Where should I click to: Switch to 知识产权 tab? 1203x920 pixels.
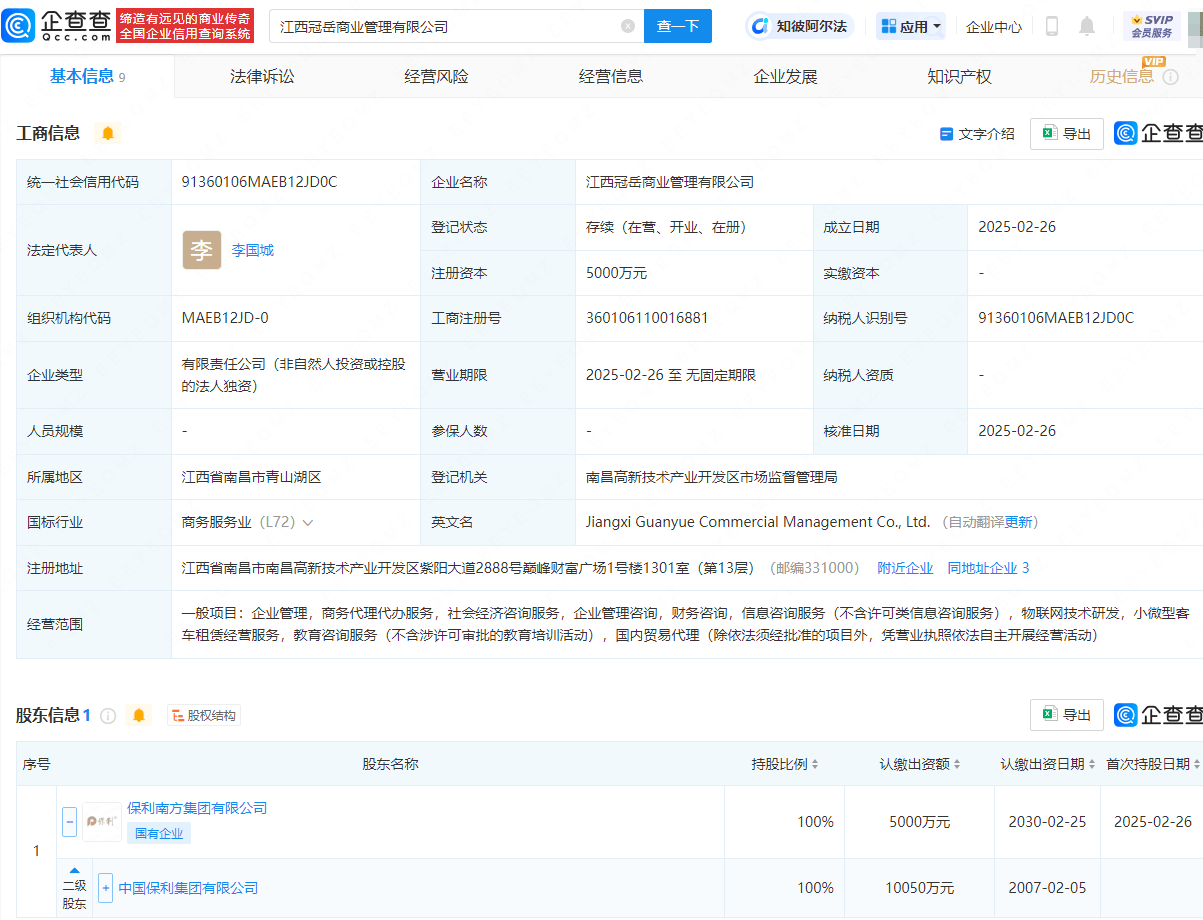[959, 76]
